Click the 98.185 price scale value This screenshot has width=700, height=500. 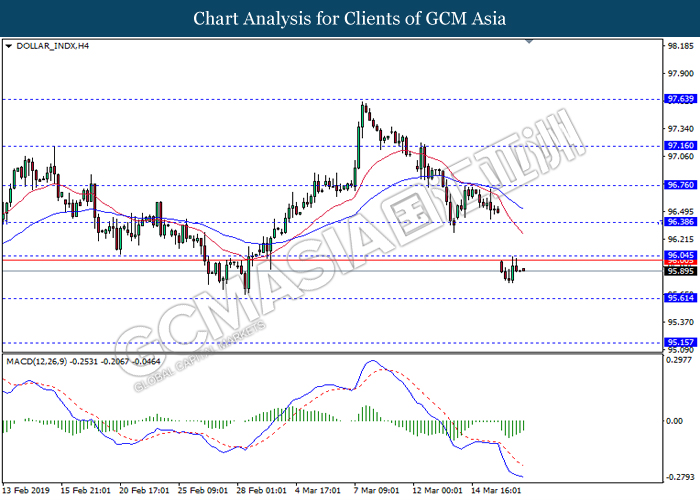click(x=681, y=46)
